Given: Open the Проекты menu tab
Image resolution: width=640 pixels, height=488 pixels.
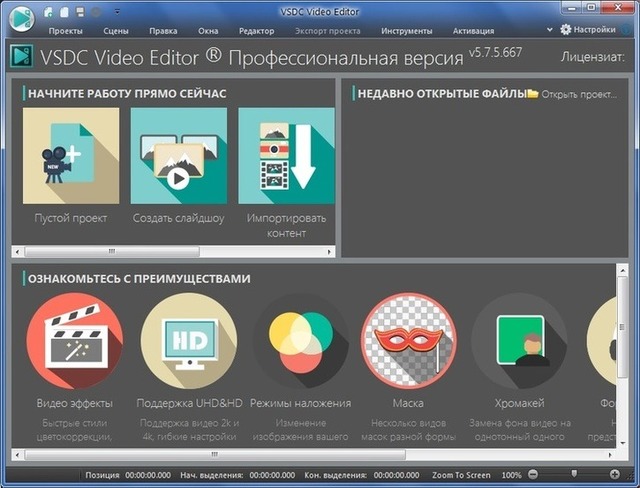Looking at the screenshot, I should pyautogui.click(x=65, y=31).
